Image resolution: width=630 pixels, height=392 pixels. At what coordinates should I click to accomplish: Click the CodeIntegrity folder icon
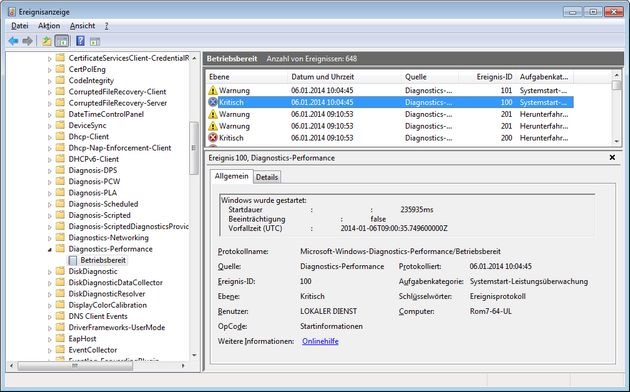click(x=60, y=80)
